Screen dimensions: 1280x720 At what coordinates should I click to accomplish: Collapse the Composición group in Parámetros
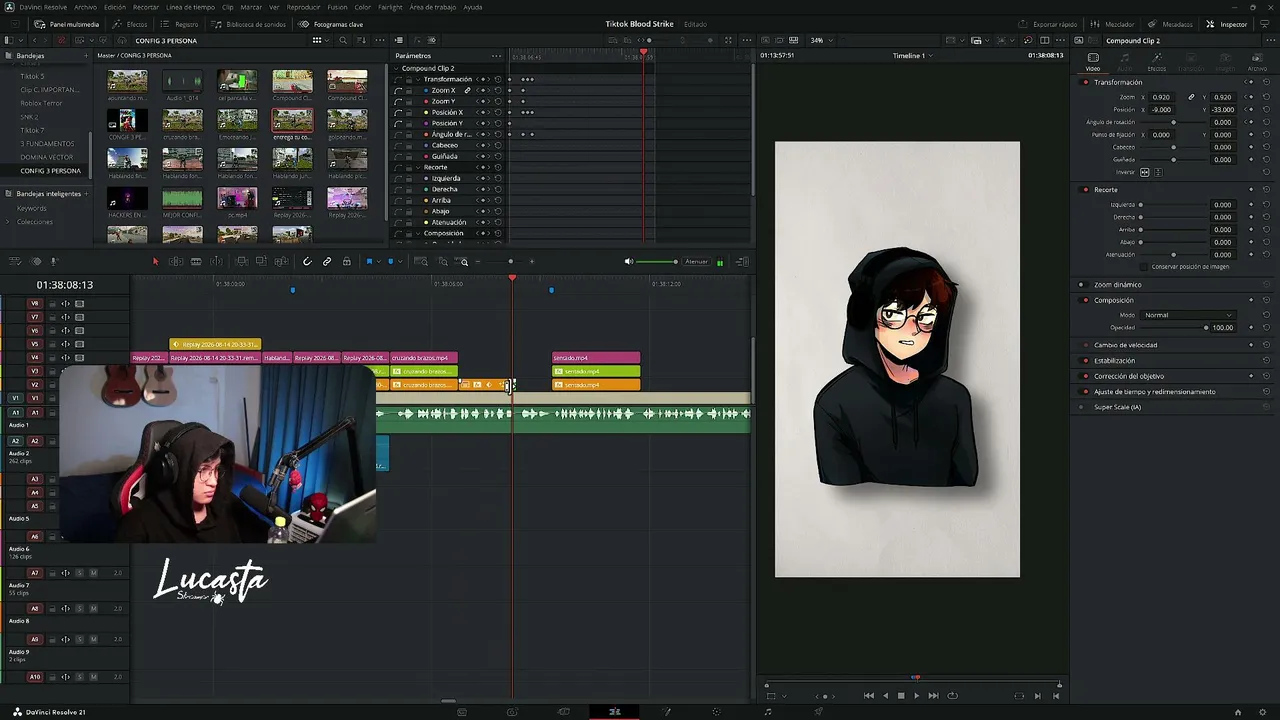pos(418,234)
